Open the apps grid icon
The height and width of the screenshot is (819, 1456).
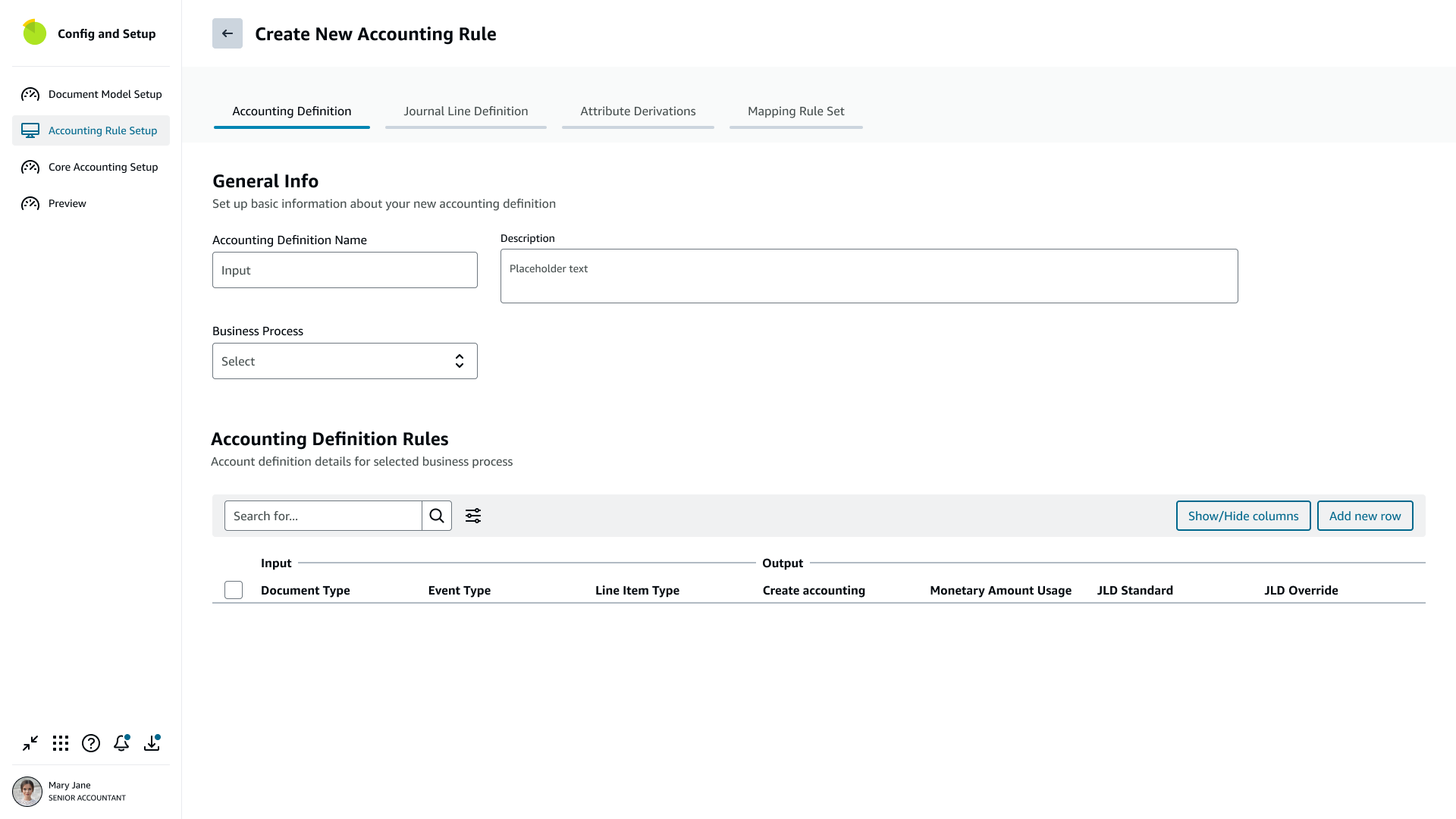click(x=61, y=743)
